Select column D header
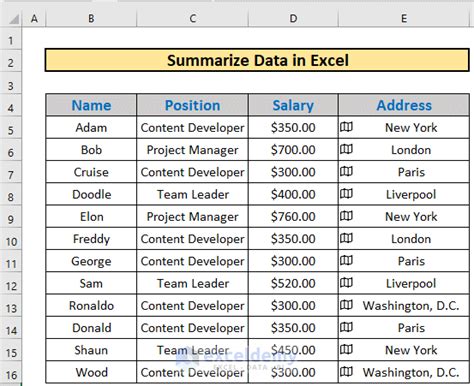This screenshot has width=474, height=386. click(x=293, y=19)
